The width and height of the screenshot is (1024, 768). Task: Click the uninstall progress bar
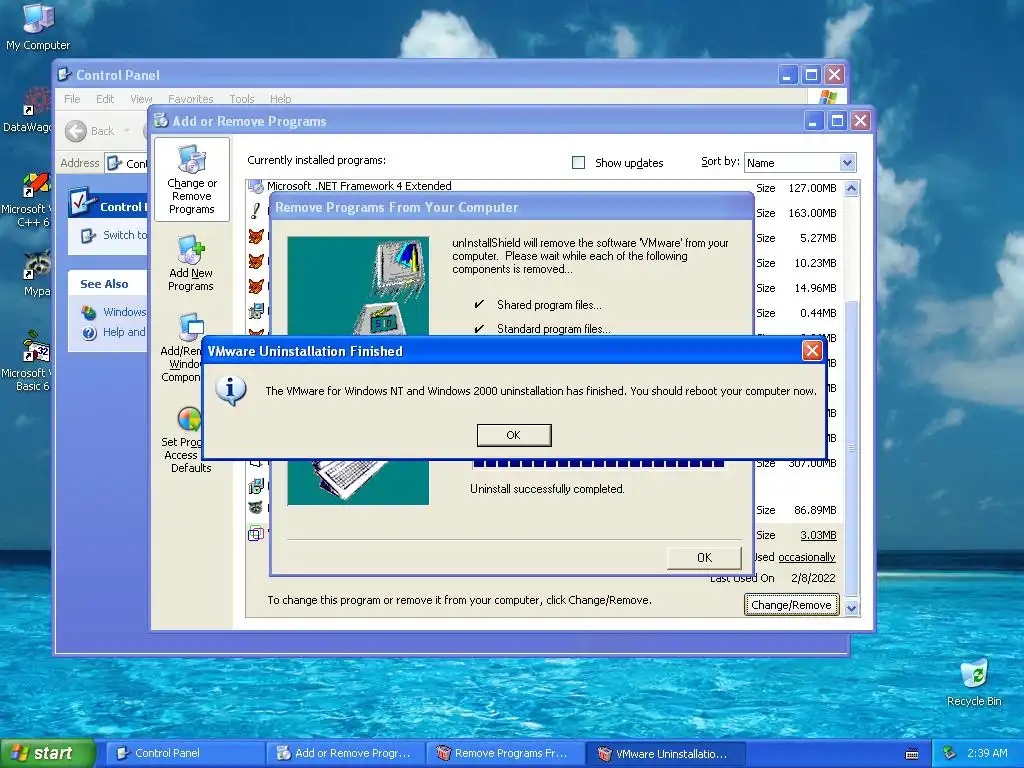598,464
